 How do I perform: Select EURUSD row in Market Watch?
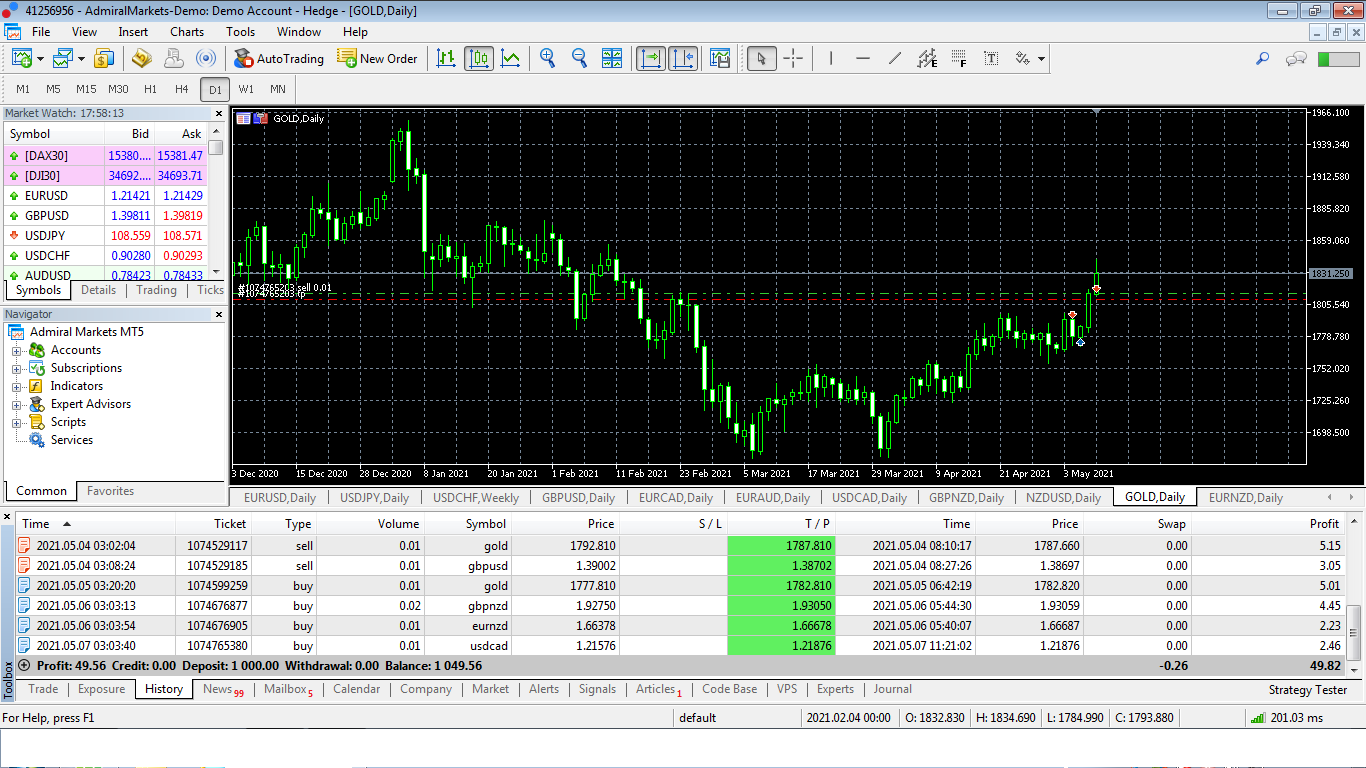[105, 196]
